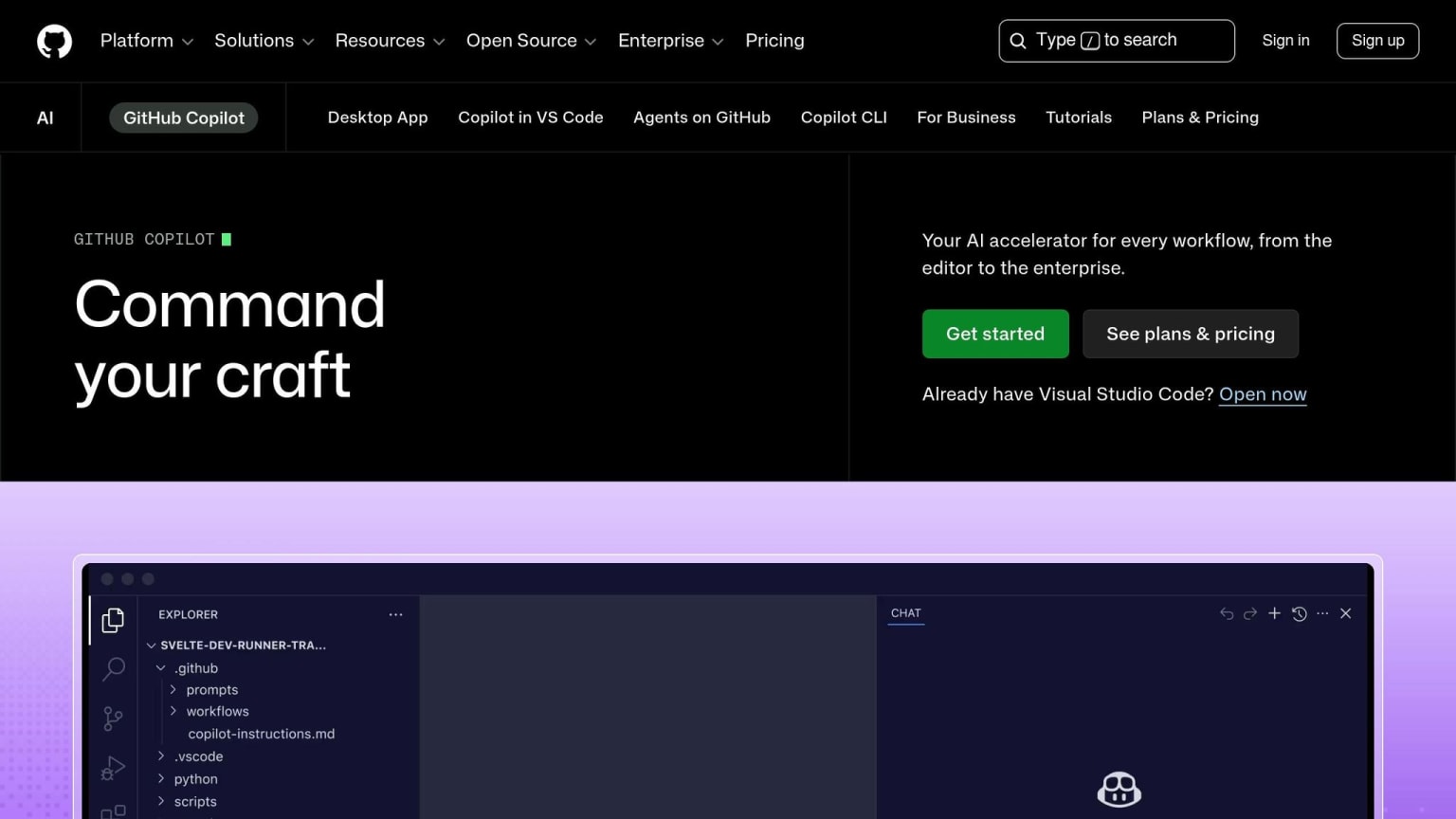Open the Extensions icon in sidebar
Screen dimensions: 1456x819
[113, 810]
